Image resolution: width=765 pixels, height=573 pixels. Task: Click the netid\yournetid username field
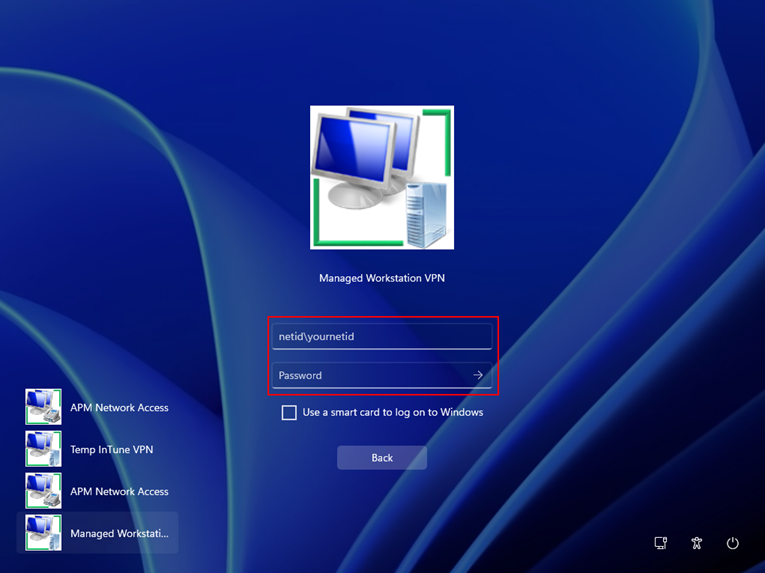coord(382,336)
